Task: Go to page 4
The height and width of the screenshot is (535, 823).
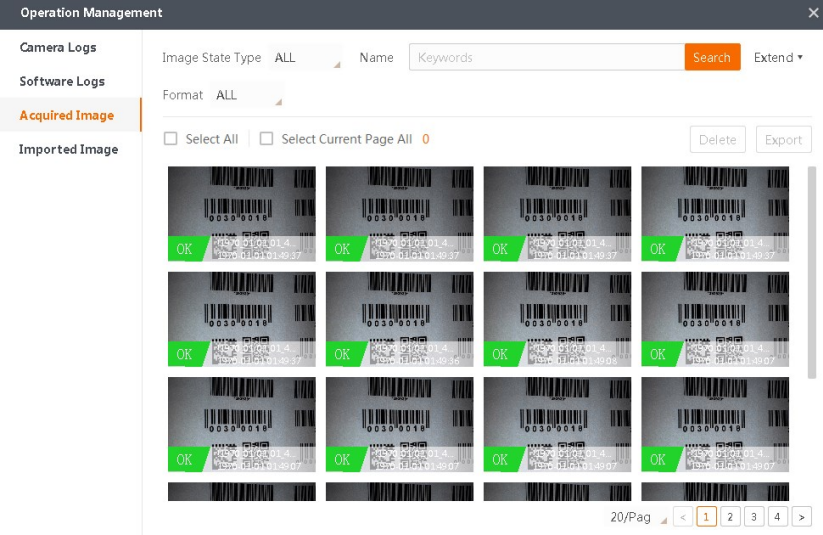Action: coord(777,517)
